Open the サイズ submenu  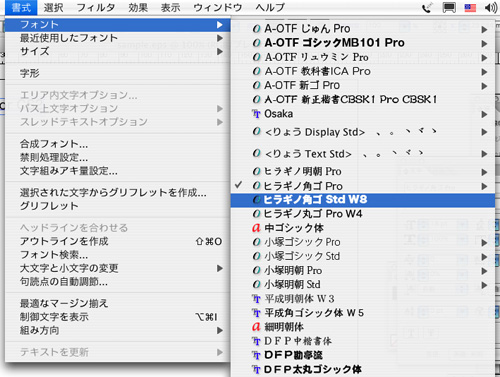coord(118,51)
